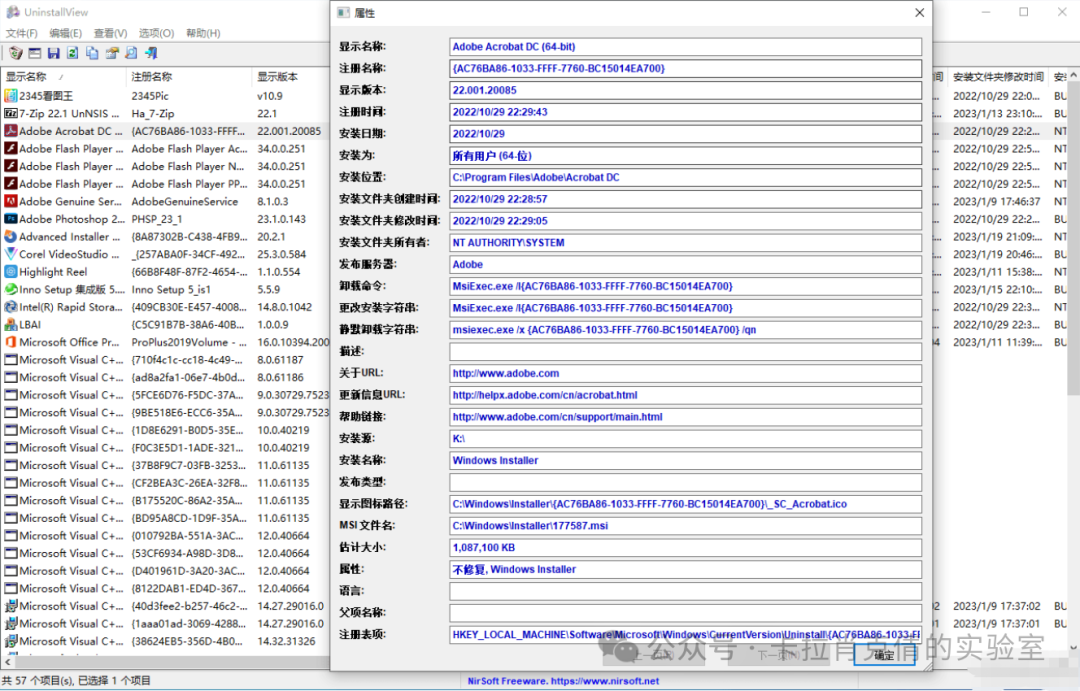This screenshot has height=691, width=1080.
Task: Open the 帮助(H) menu
Action: point(203,32)
